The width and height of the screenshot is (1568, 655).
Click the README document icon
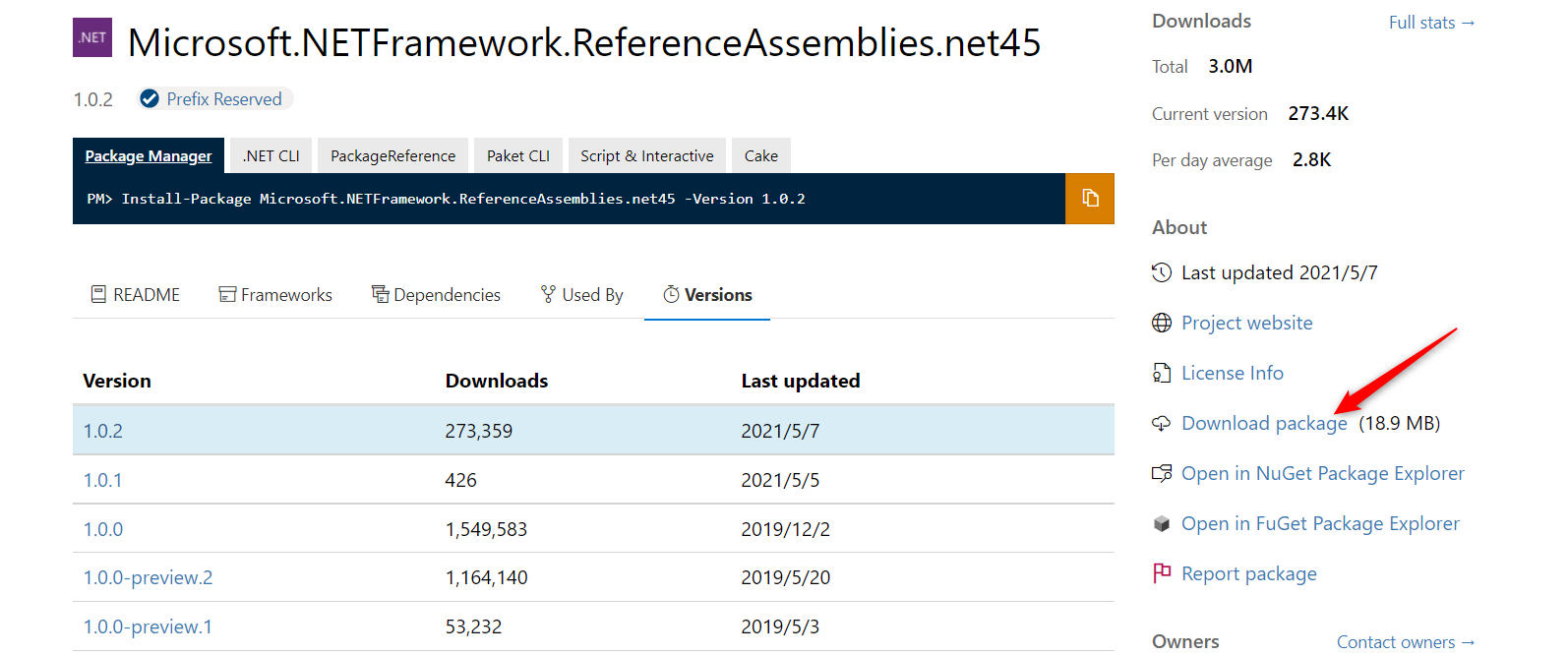pos(98,294)
